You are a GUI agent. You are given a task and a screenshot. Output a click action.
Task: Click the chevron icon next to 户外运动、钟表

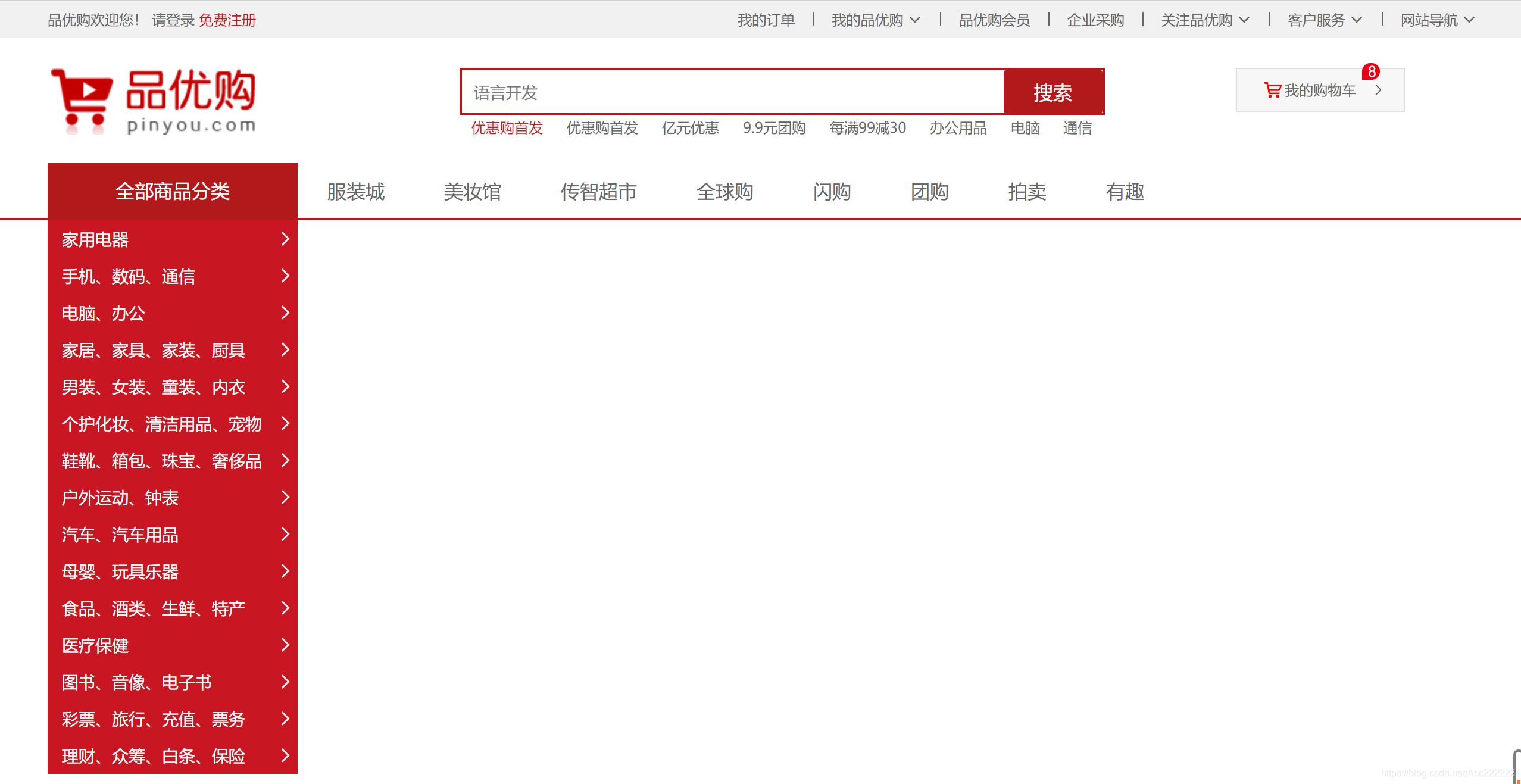click(285, 497)
